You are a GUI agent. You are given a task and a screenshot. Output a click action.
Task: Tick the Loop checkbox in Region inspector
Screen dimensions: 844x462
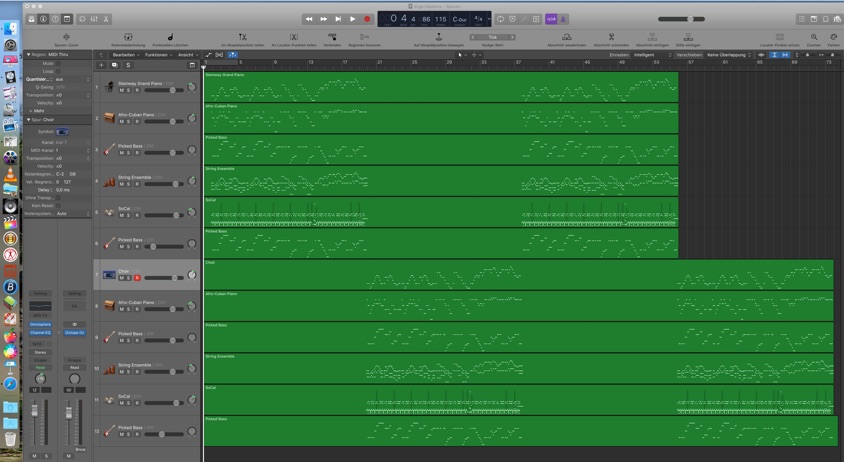point(58,71)
